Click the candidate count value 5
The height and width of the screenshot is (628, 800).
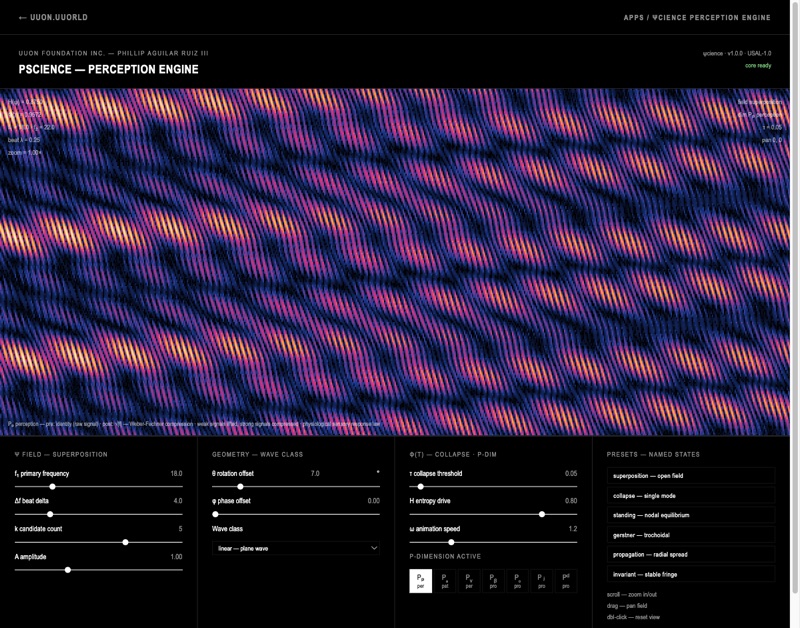coord(180,529)
